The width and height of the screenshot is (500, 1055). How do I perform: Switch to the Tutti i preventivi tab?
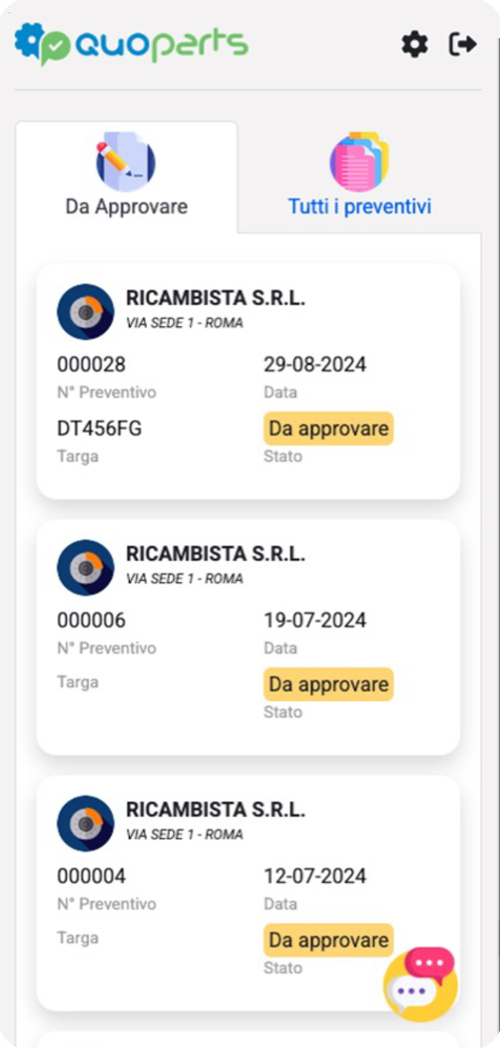pos(359,177)
